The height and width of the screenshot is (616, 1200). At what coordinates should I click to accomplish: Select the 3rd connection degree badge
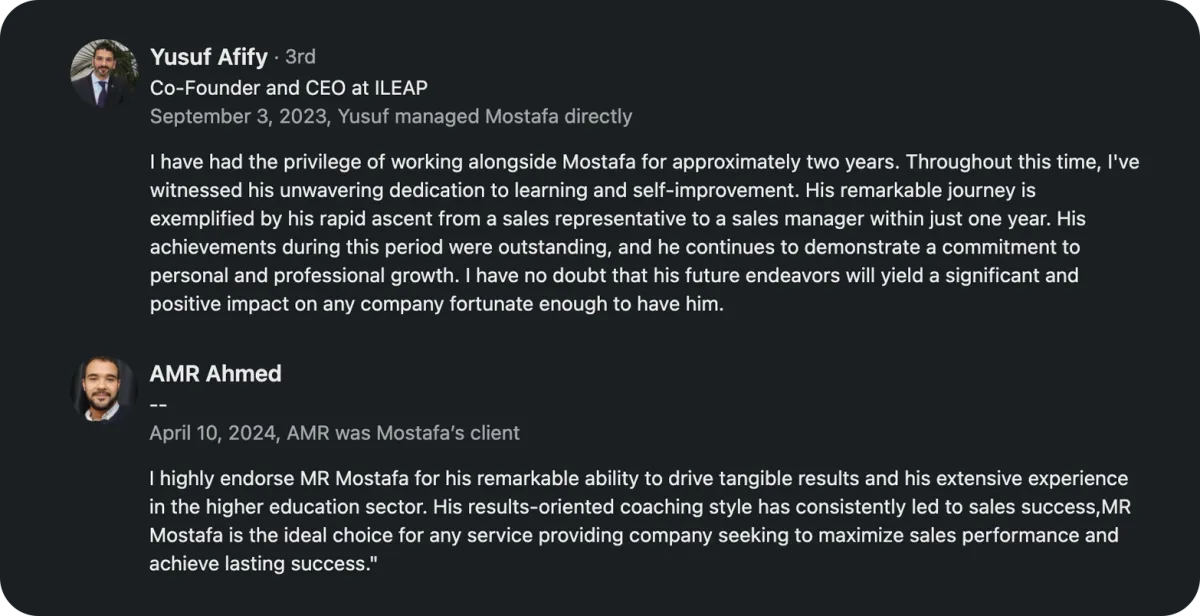(x=300, y=57)
